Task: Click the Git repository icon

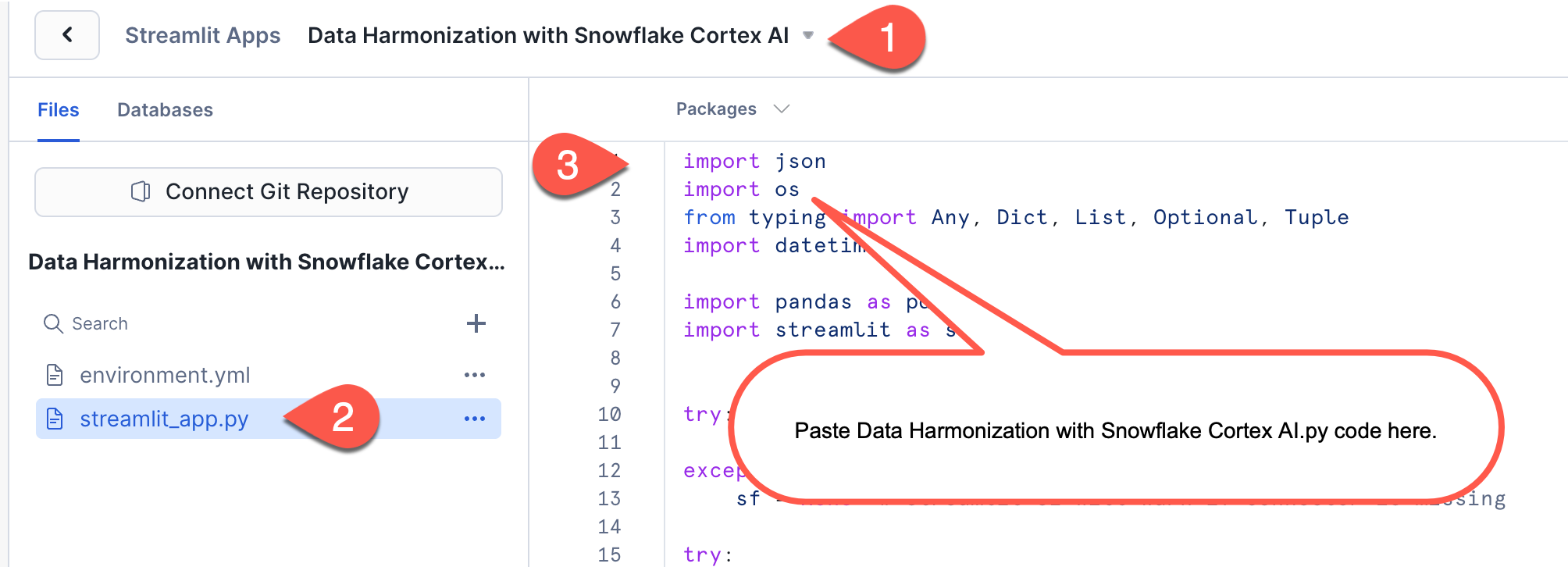Action: click(x=141, y=191)
